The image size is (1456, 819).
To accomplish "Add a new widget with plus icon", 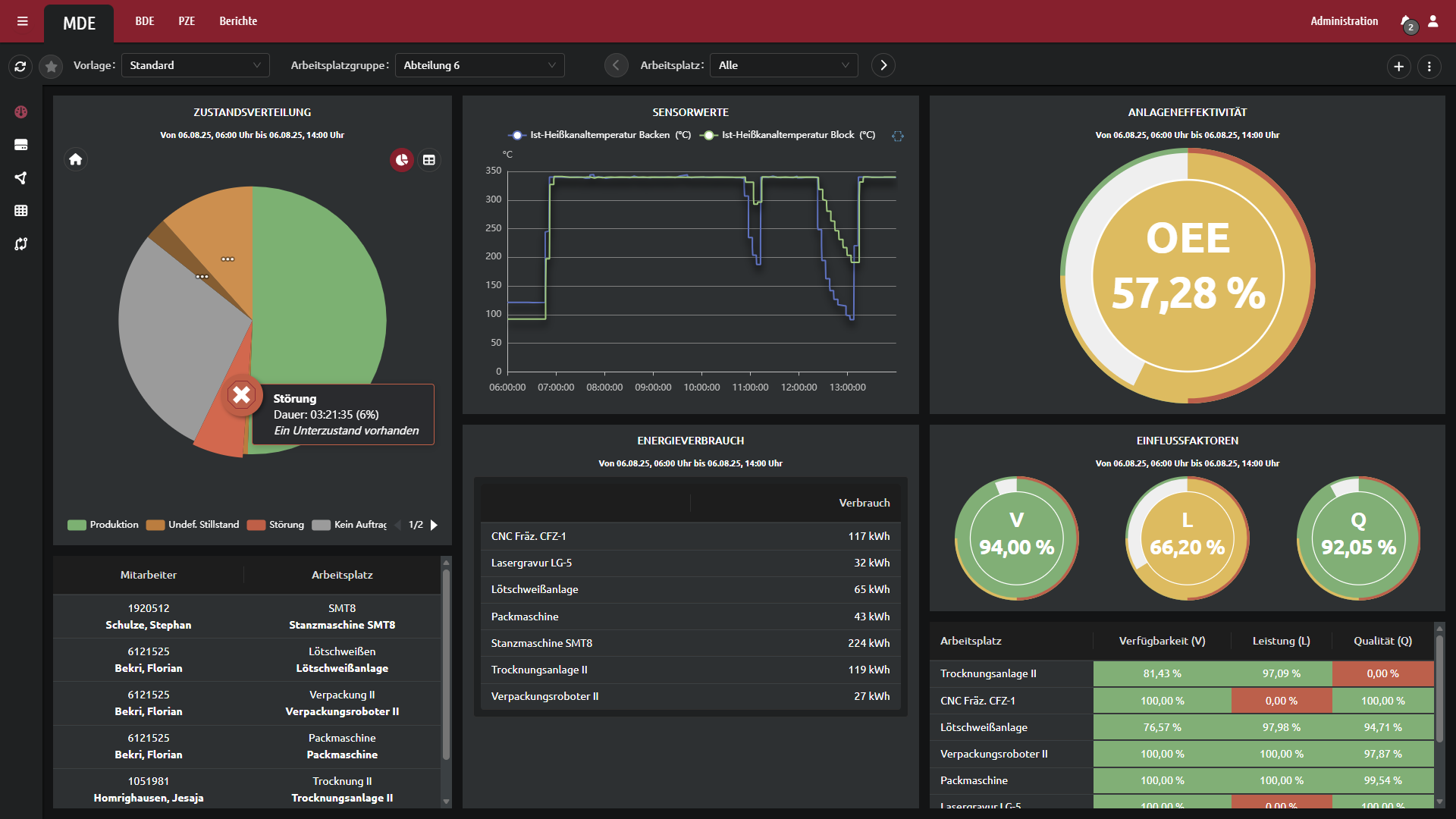I will (1399, 67).
